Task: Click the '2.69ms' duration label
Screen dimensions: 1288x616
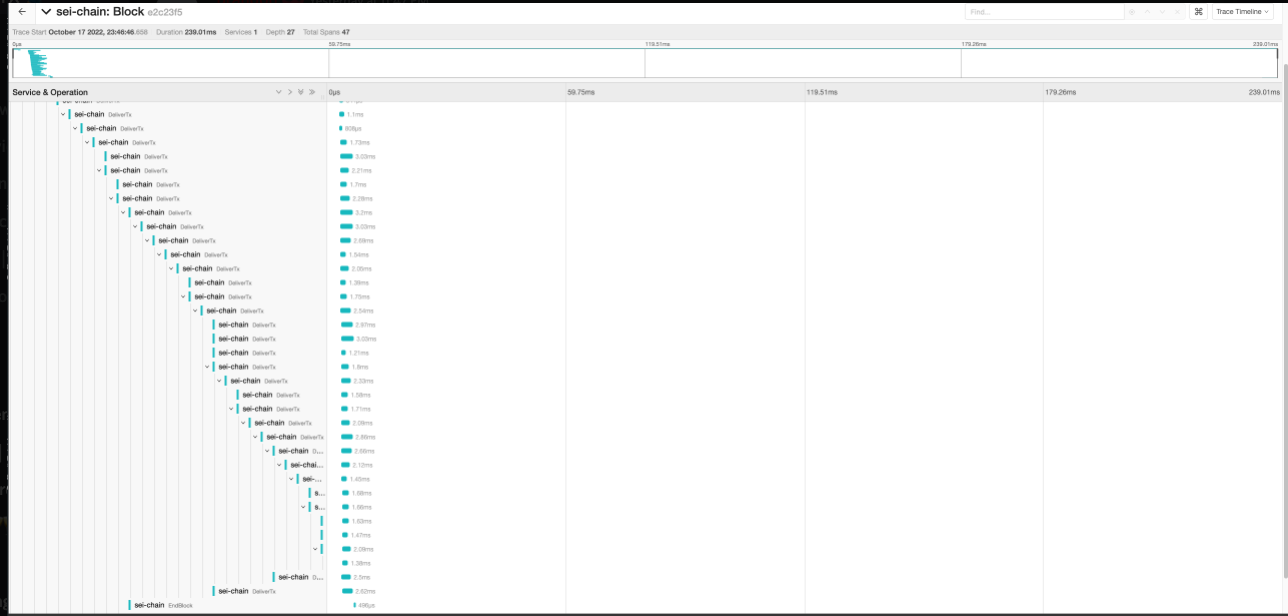Action: 364,240
